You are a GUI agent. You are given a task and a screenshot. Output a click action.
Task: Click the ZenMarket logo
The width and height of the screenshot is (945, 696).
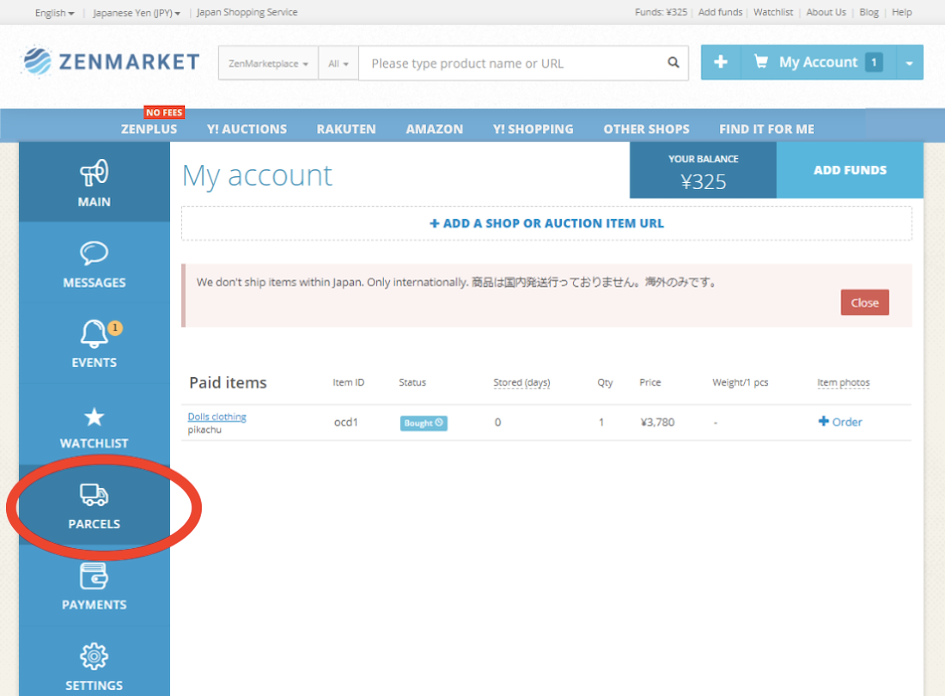(x=111, y=61)
